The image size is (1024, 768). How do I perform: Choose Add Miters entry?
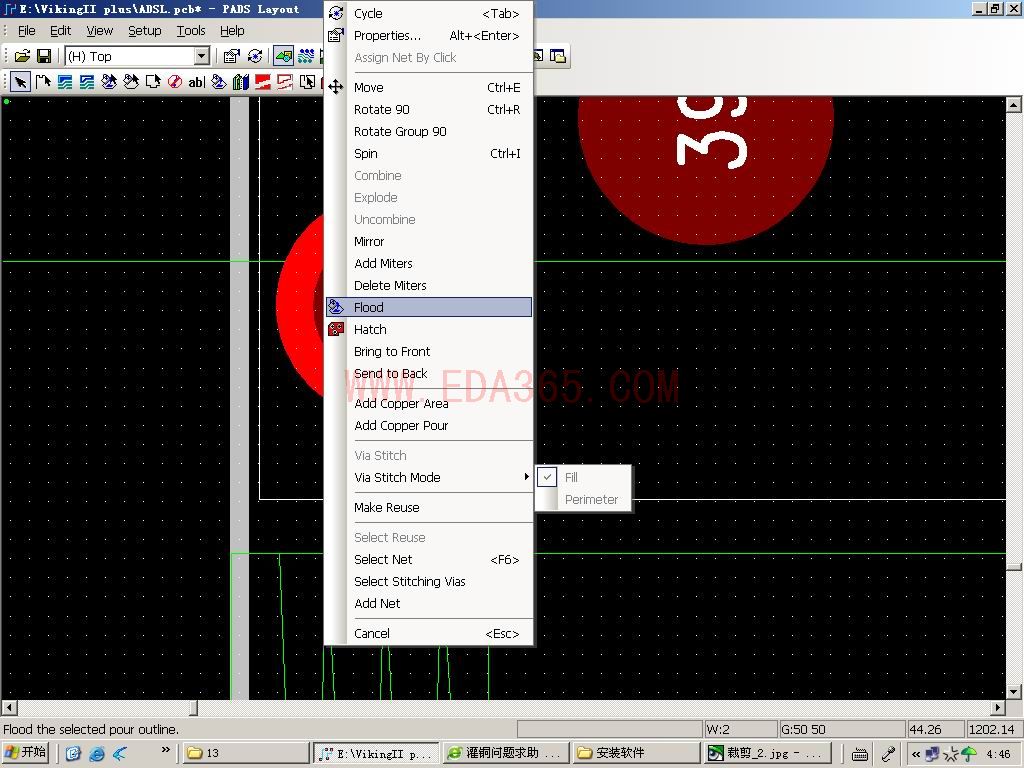(x=429, y=264)
